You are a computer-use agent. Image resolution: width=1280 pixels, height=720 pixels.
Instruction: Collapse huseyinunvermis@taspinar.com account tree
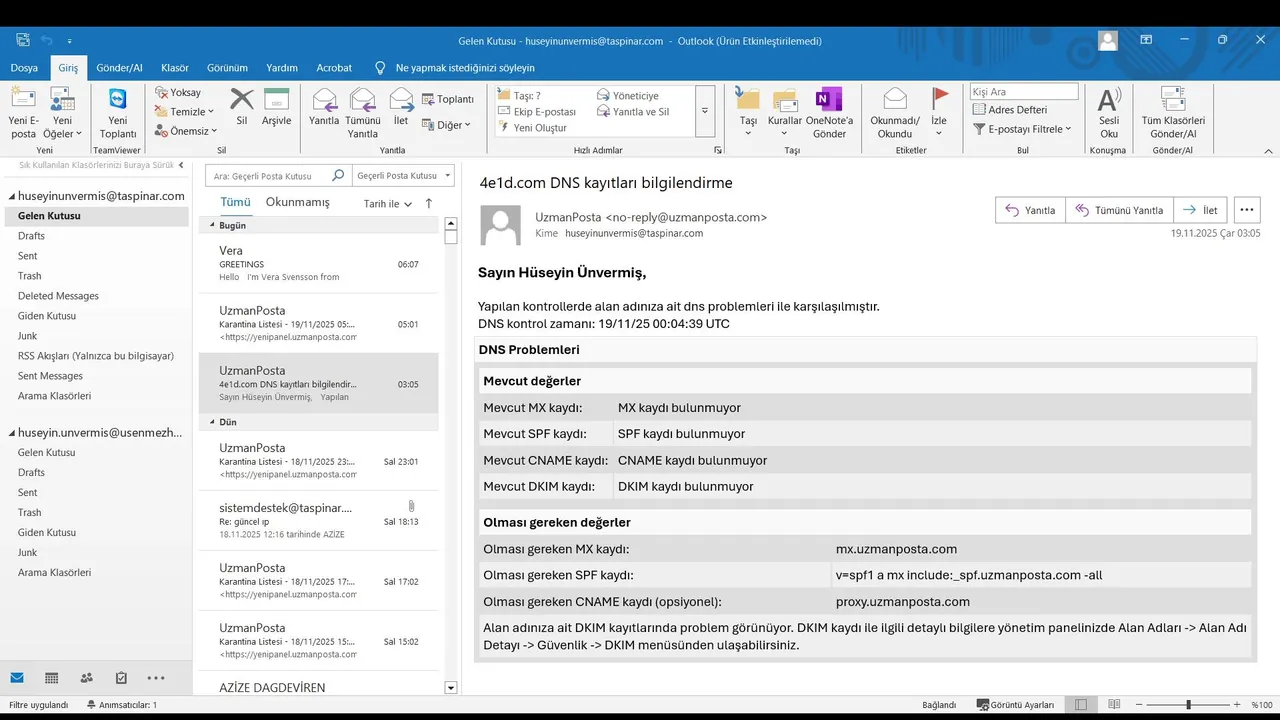10,197
